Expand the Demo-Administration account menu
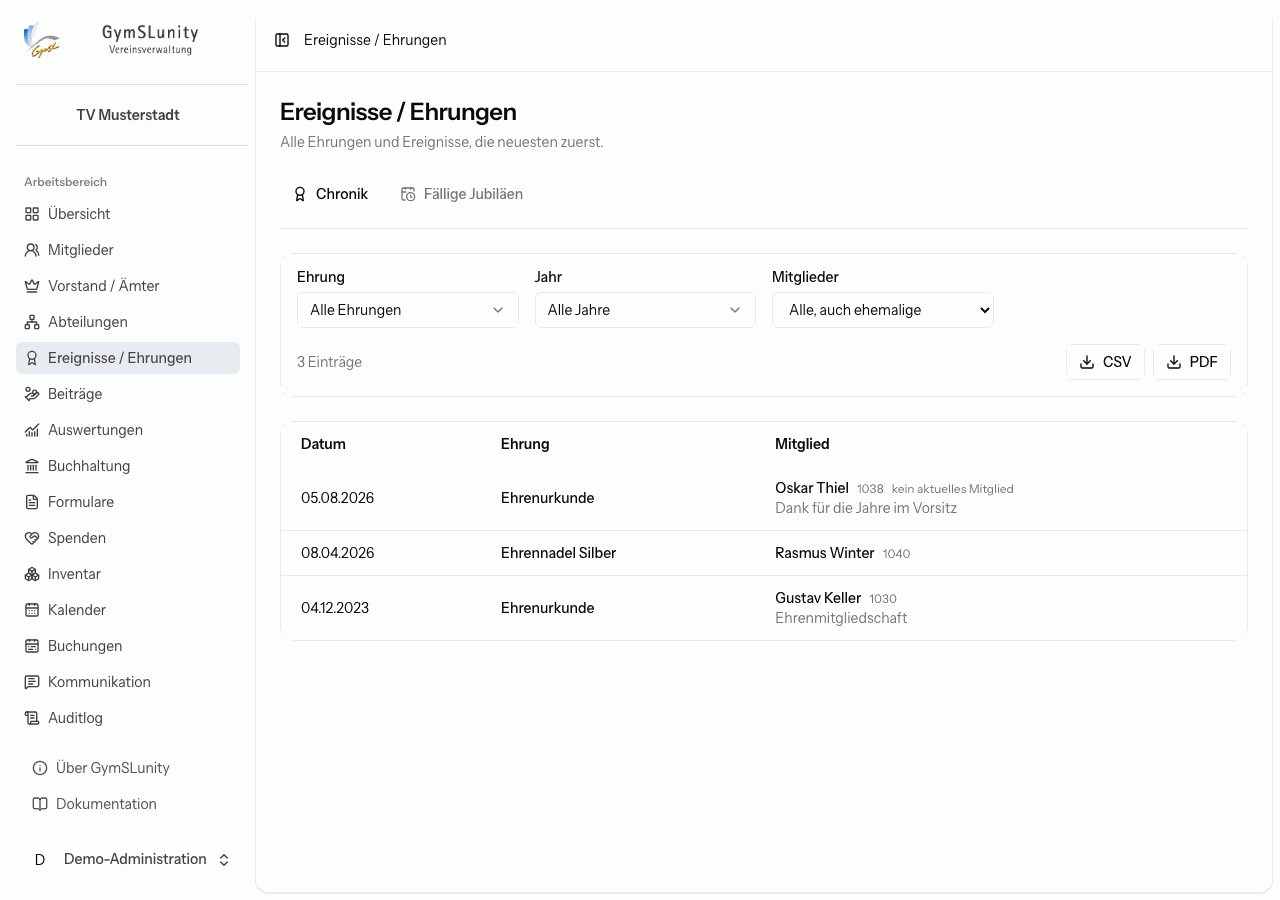 coord(128,859)
